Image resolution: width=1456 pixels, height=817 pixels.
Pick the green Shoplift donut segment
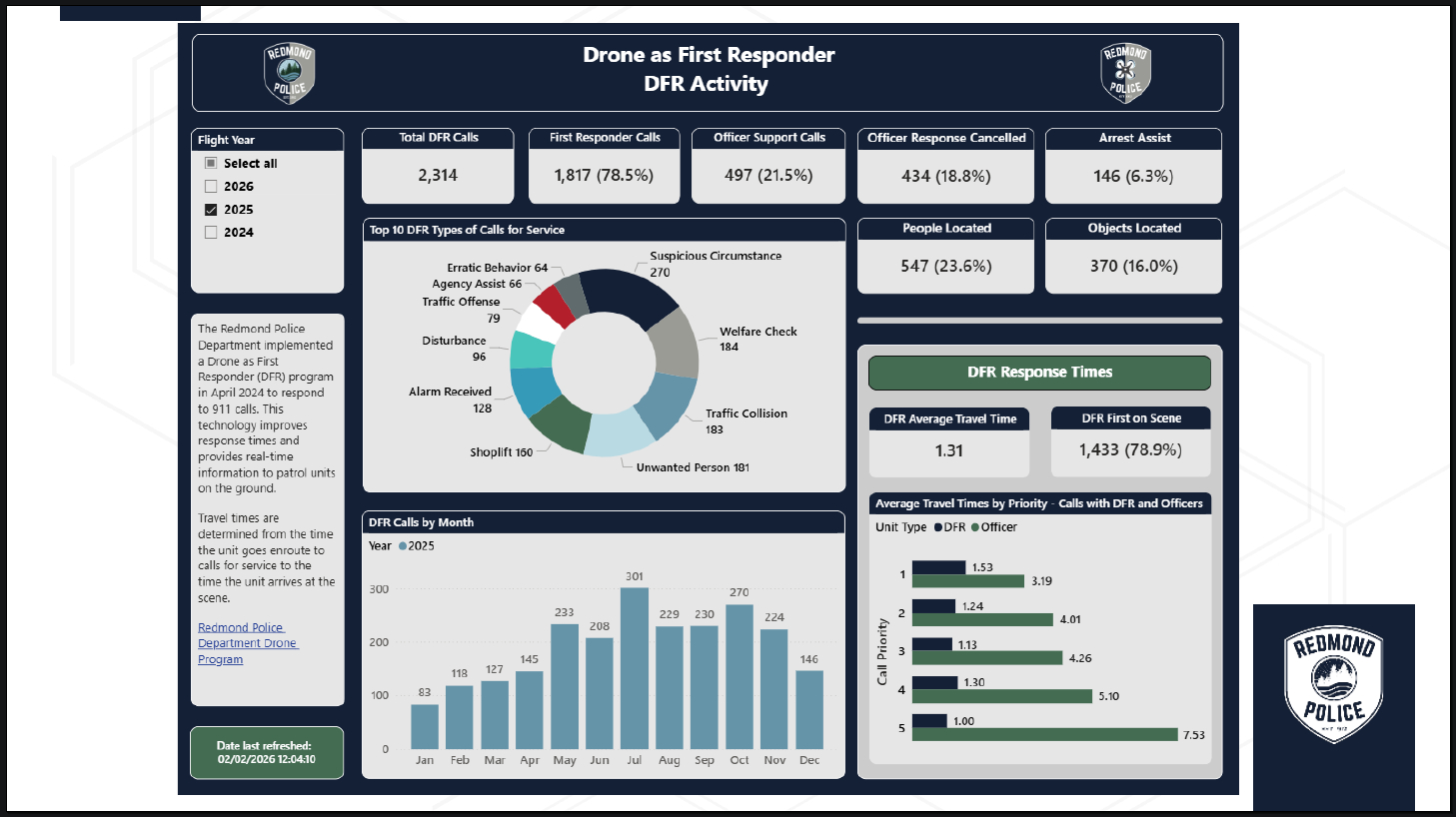(x=558, y=424)
